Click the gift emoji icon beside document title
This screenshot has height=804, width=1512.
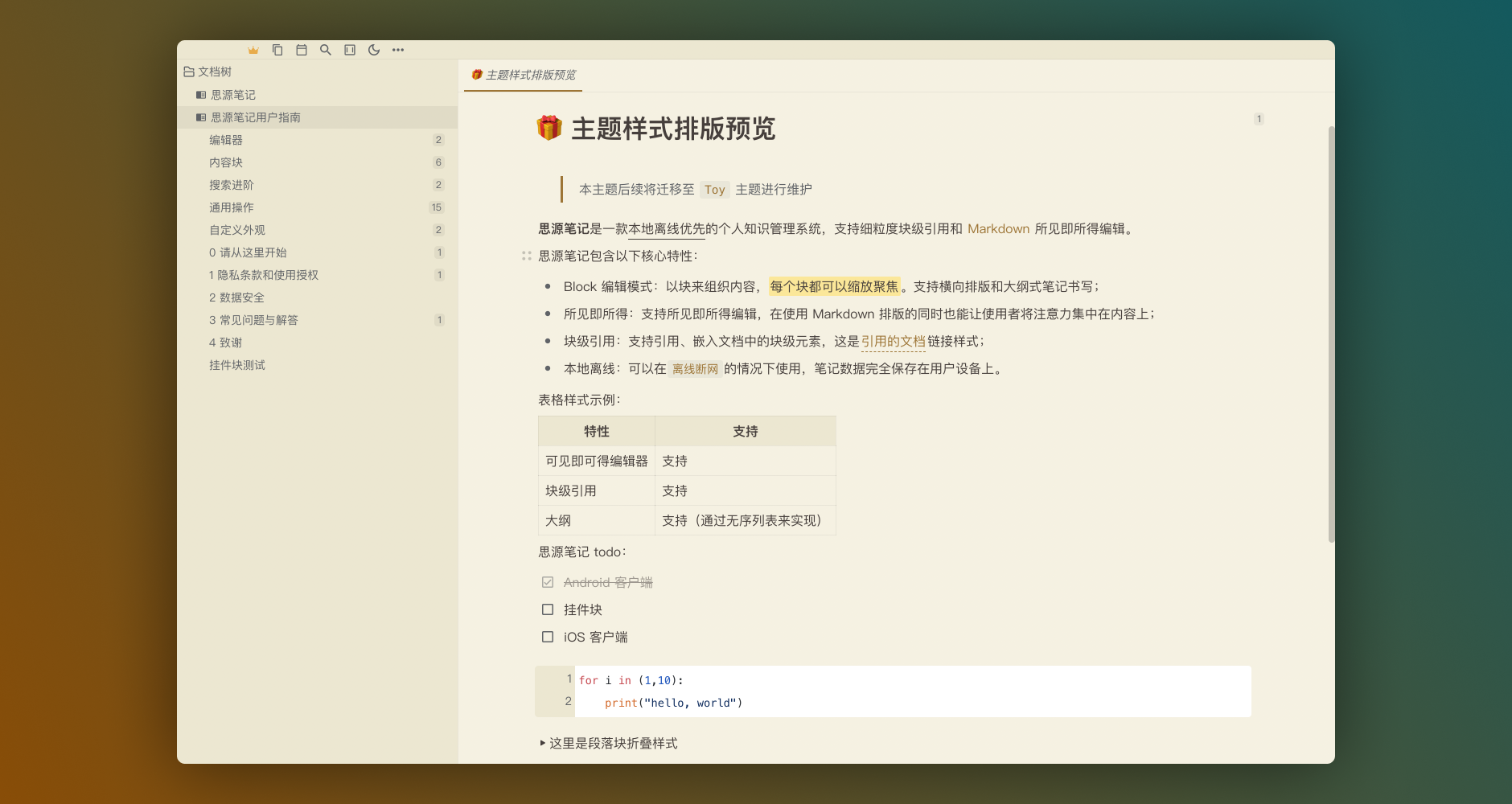(x=549, y=128)
